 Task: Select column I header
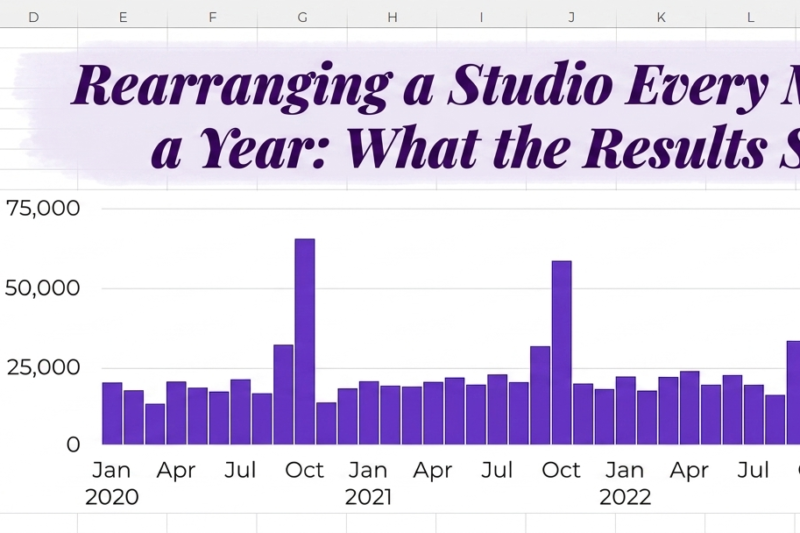pyautogui.click(x=481, y=17)
